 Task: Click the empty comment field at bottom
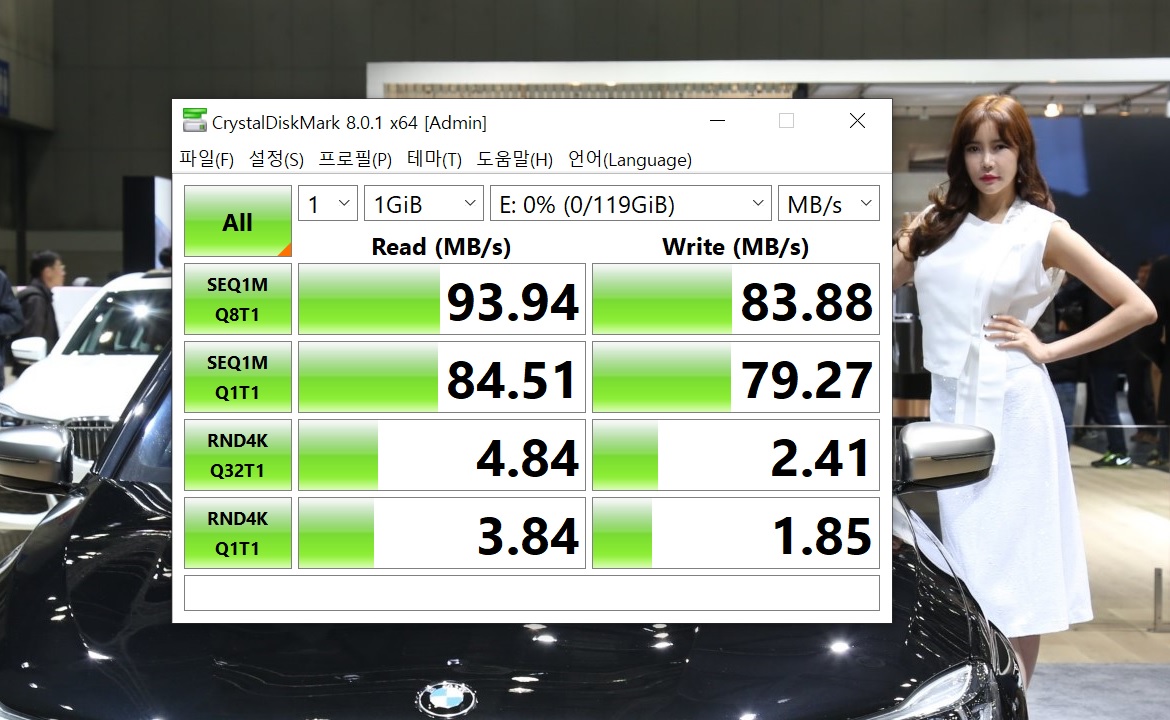tap(532, 593)
